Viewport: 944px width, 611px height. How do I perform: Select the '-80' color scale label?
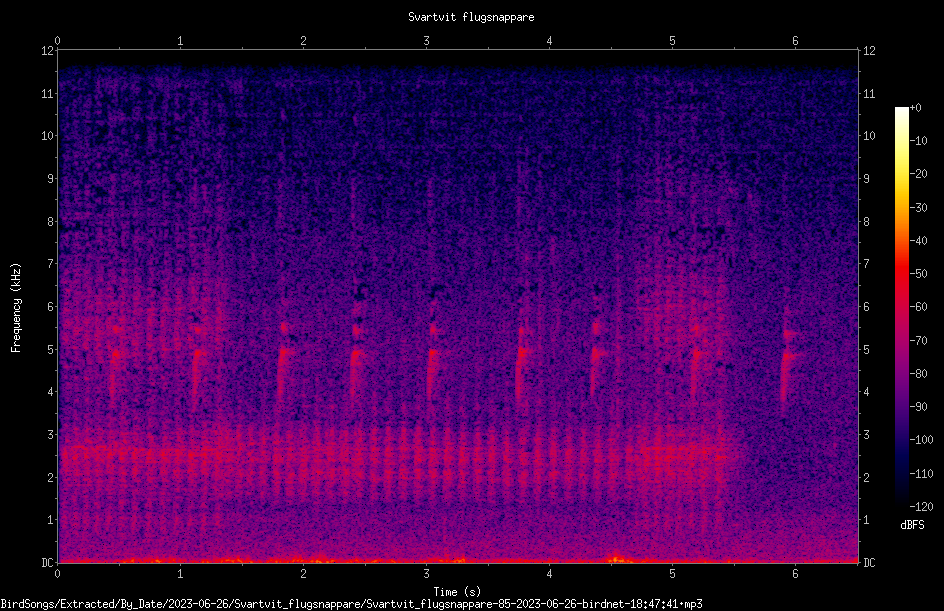[919, 374]
